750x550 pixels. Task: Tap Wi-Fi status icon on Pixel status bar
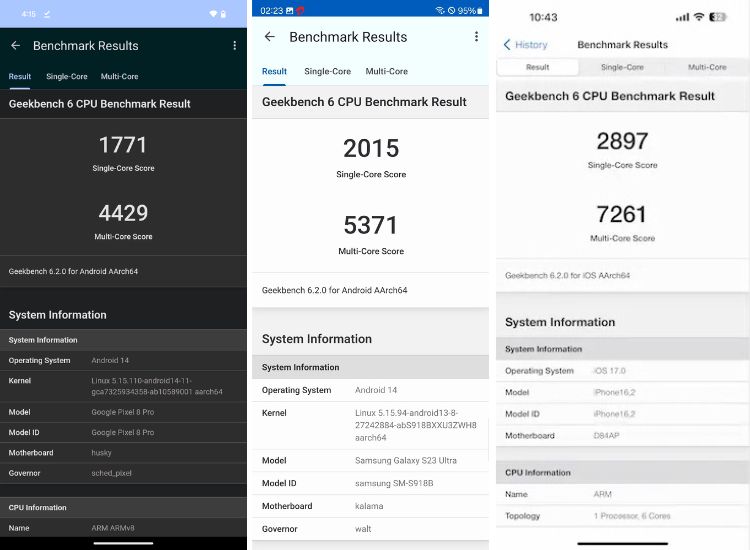click(213, 14)
